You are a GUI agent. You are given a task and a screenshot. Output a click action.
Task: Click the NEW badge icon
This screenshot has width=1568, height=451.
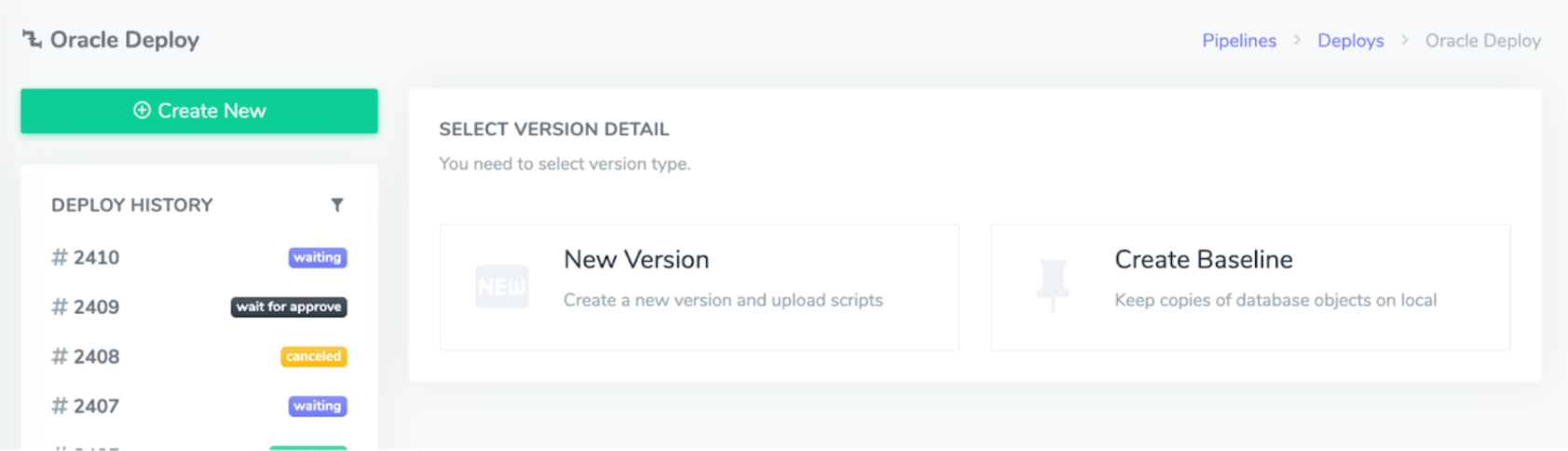pos(501,286)
